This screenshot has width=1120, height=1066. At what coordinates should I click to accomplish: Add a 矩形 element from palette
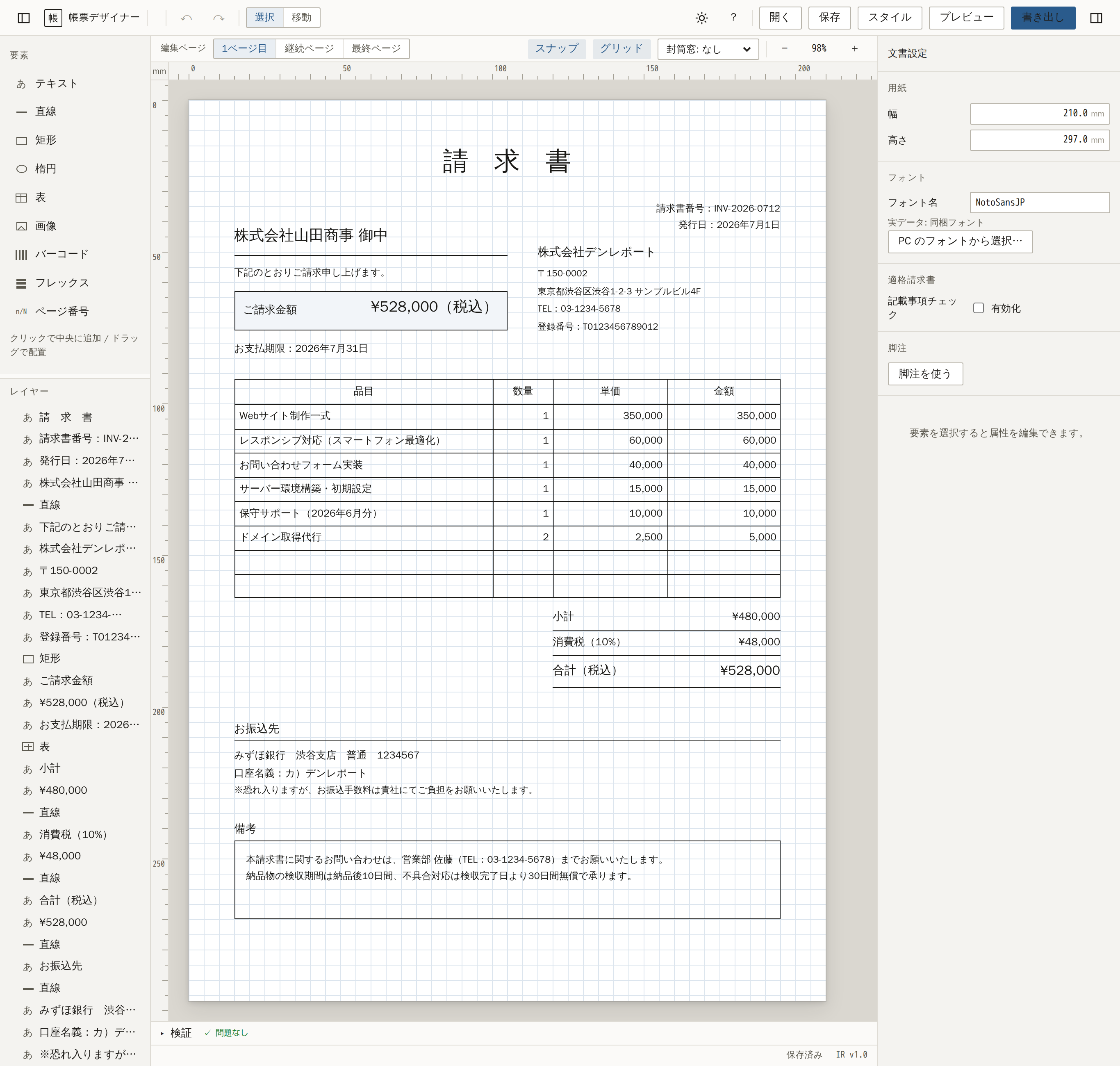[75, 140]
